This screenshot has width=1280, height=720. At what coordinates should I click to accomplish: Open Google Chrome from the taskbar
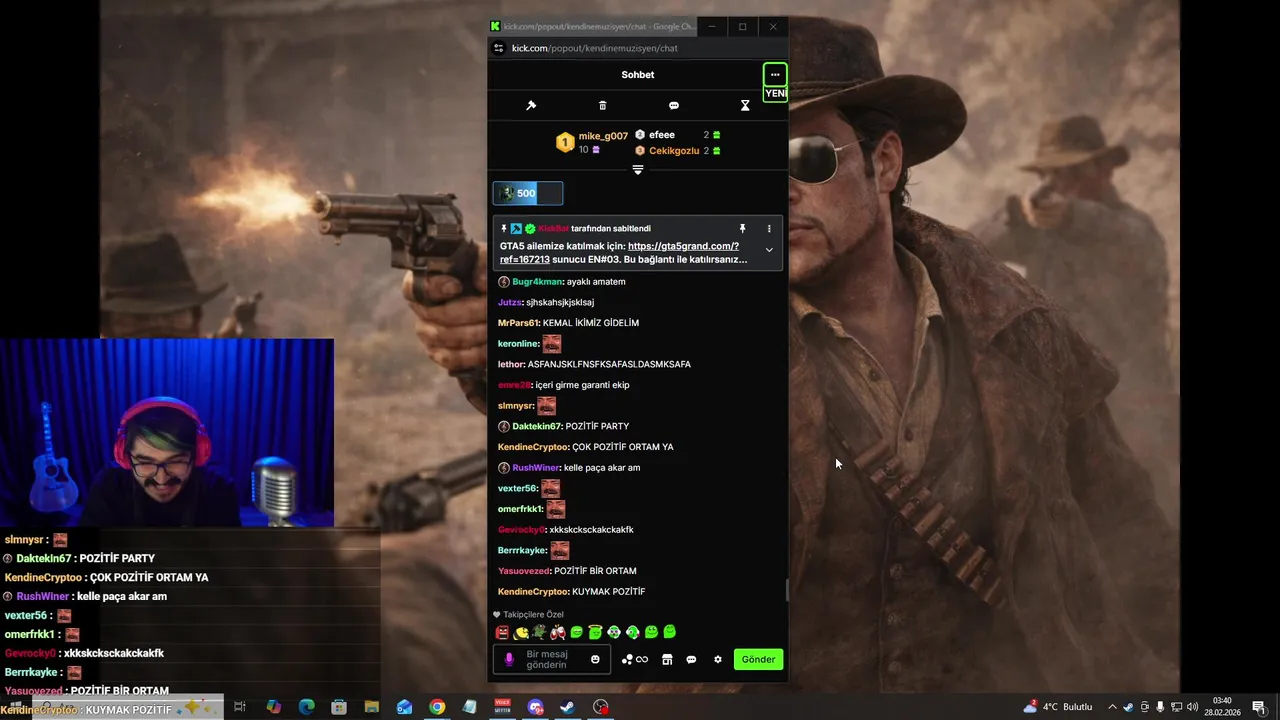pyautogui.click(x=437, y=707)
